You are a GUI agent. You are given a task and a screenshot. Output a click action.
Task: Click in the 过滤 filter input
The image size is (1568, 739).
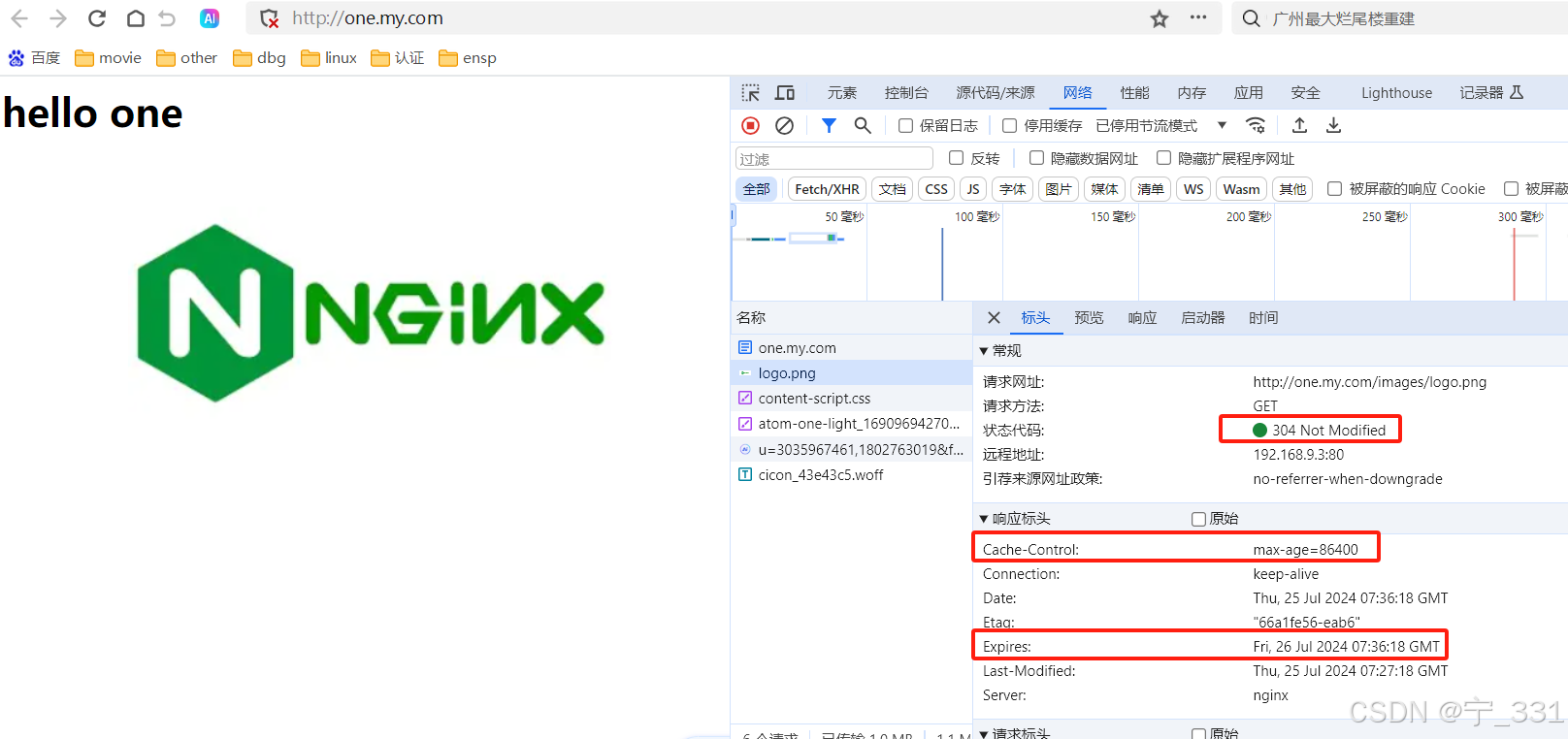(834, 158)
